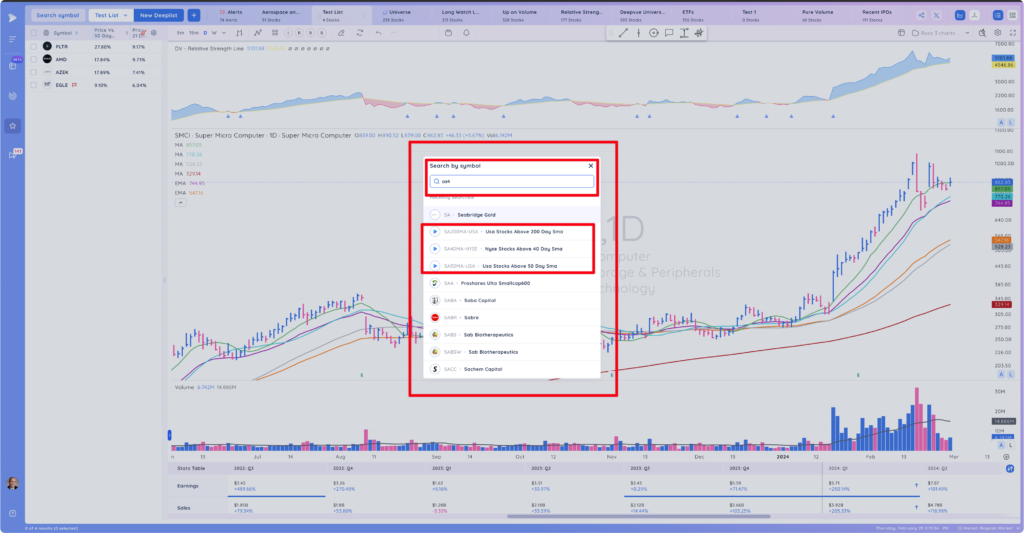
Task: Open the Relative Strength list tab
Action: tap(581, 15)
